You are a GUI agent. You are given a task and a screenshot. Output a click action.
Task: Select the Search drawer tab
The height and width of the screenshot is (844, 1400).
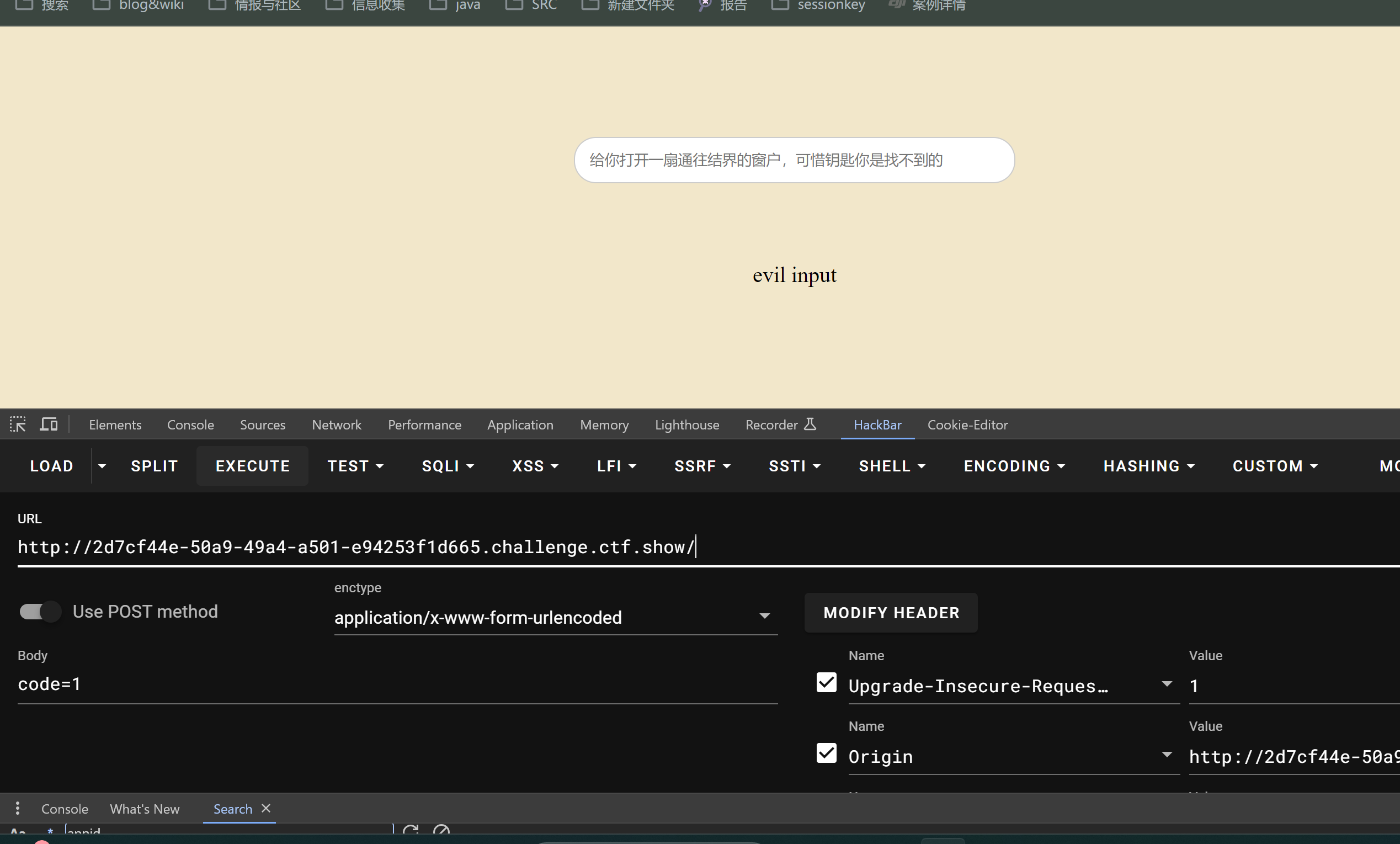232,808
